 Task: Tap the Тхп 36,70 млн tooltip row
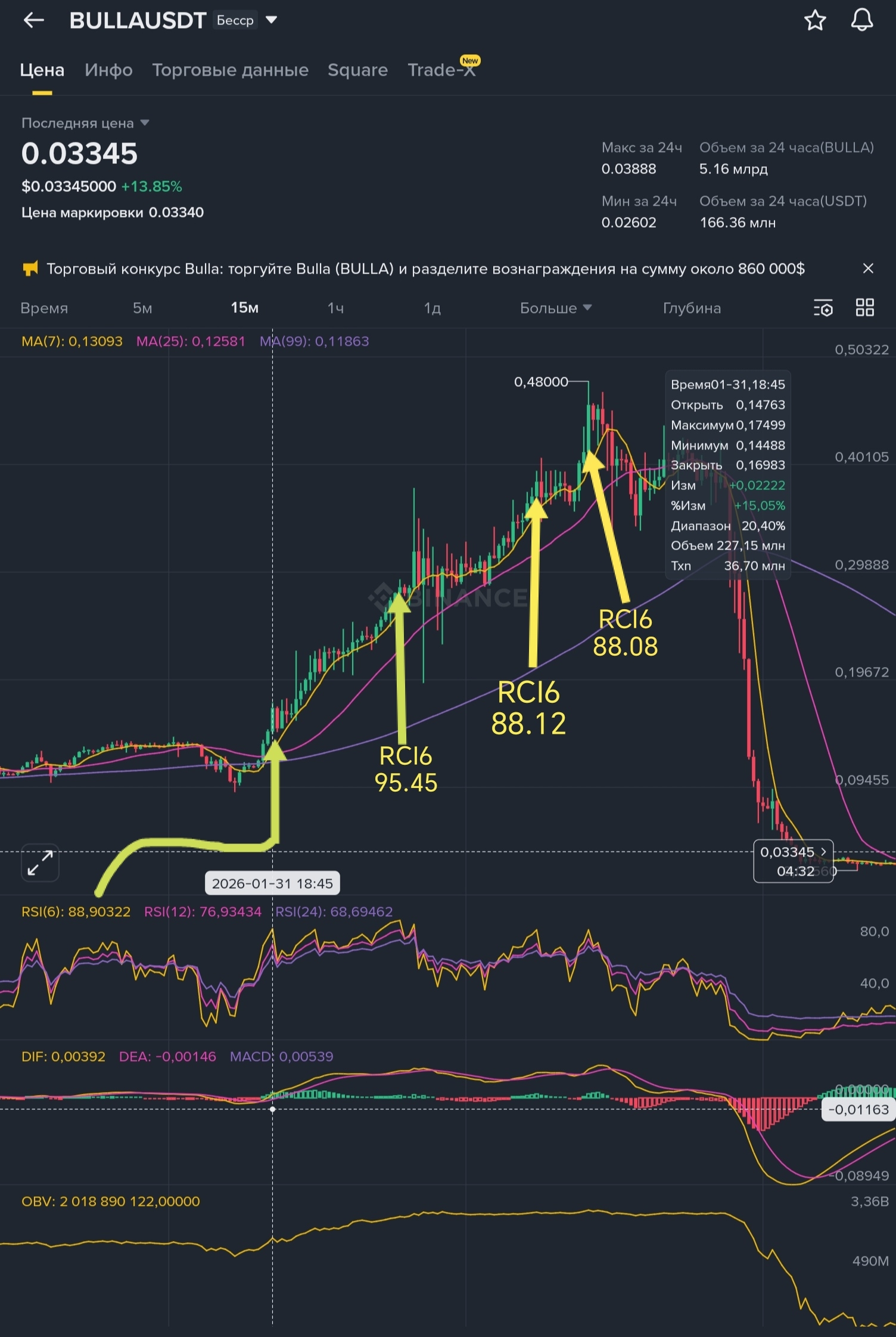coord(728,566)
